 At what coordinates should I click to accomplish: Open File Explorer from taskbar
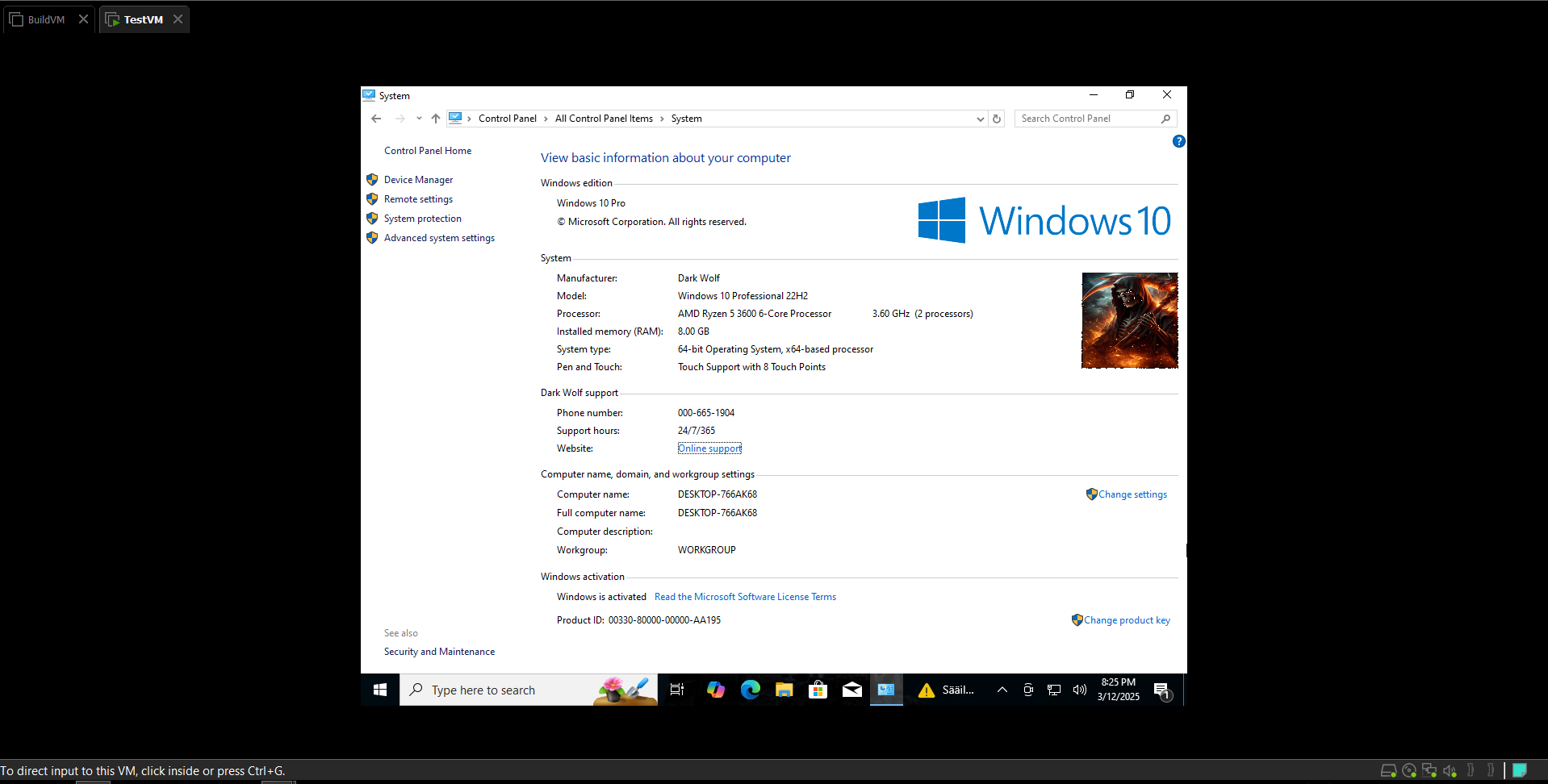pyautogui.click(x=784, y=690)
